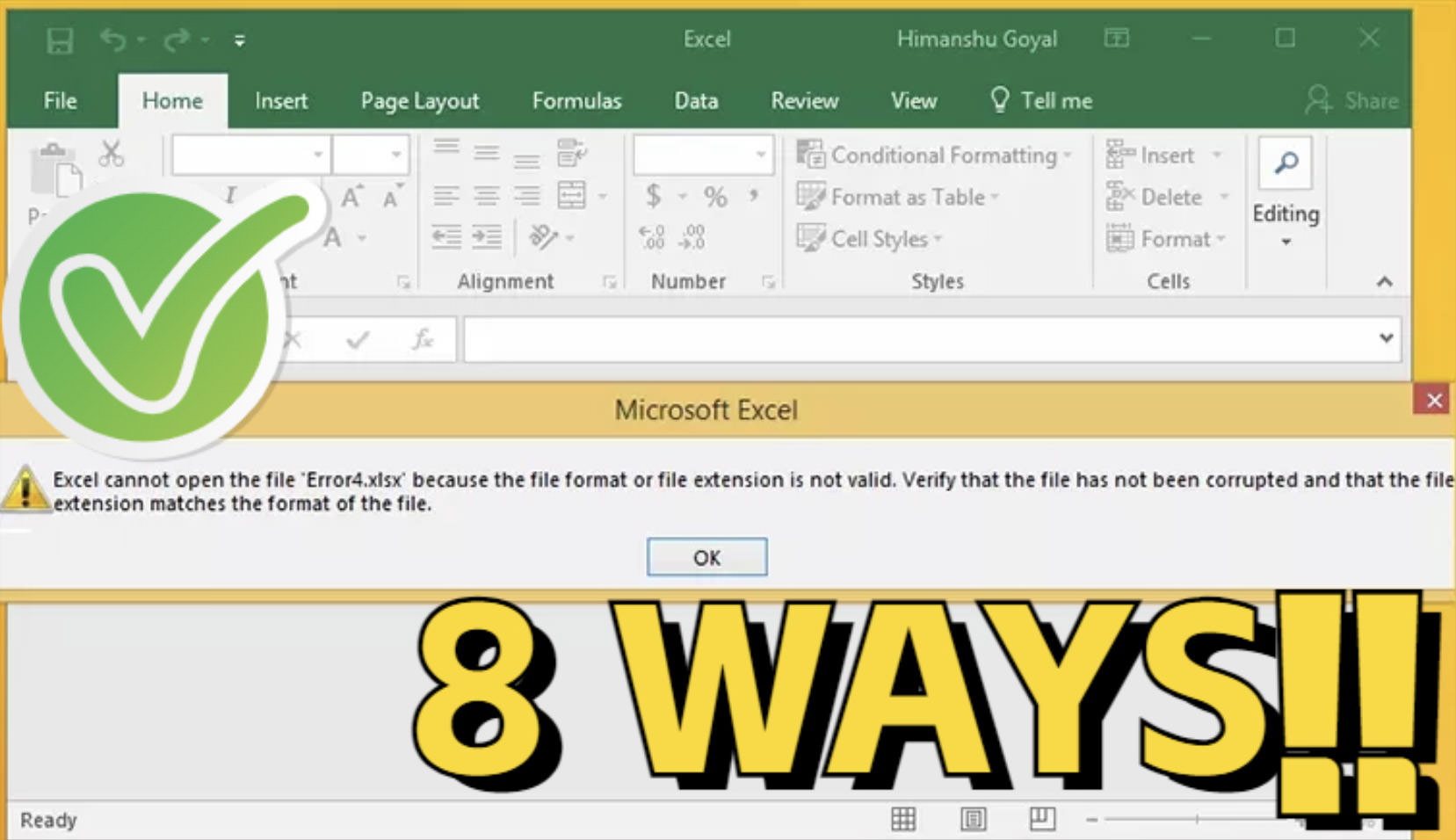Click the Cut scissors icon
1456x840 pixels.
click(x=111, y=154)
